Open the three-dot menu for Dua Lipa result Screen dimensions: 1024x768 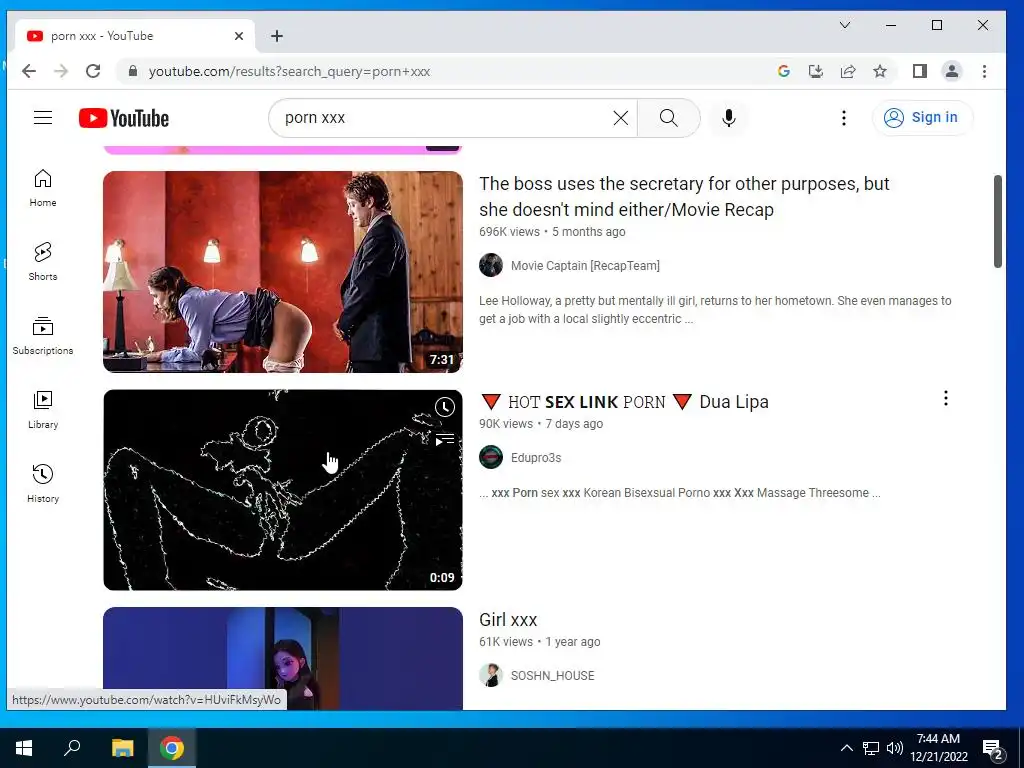(946, 398)
